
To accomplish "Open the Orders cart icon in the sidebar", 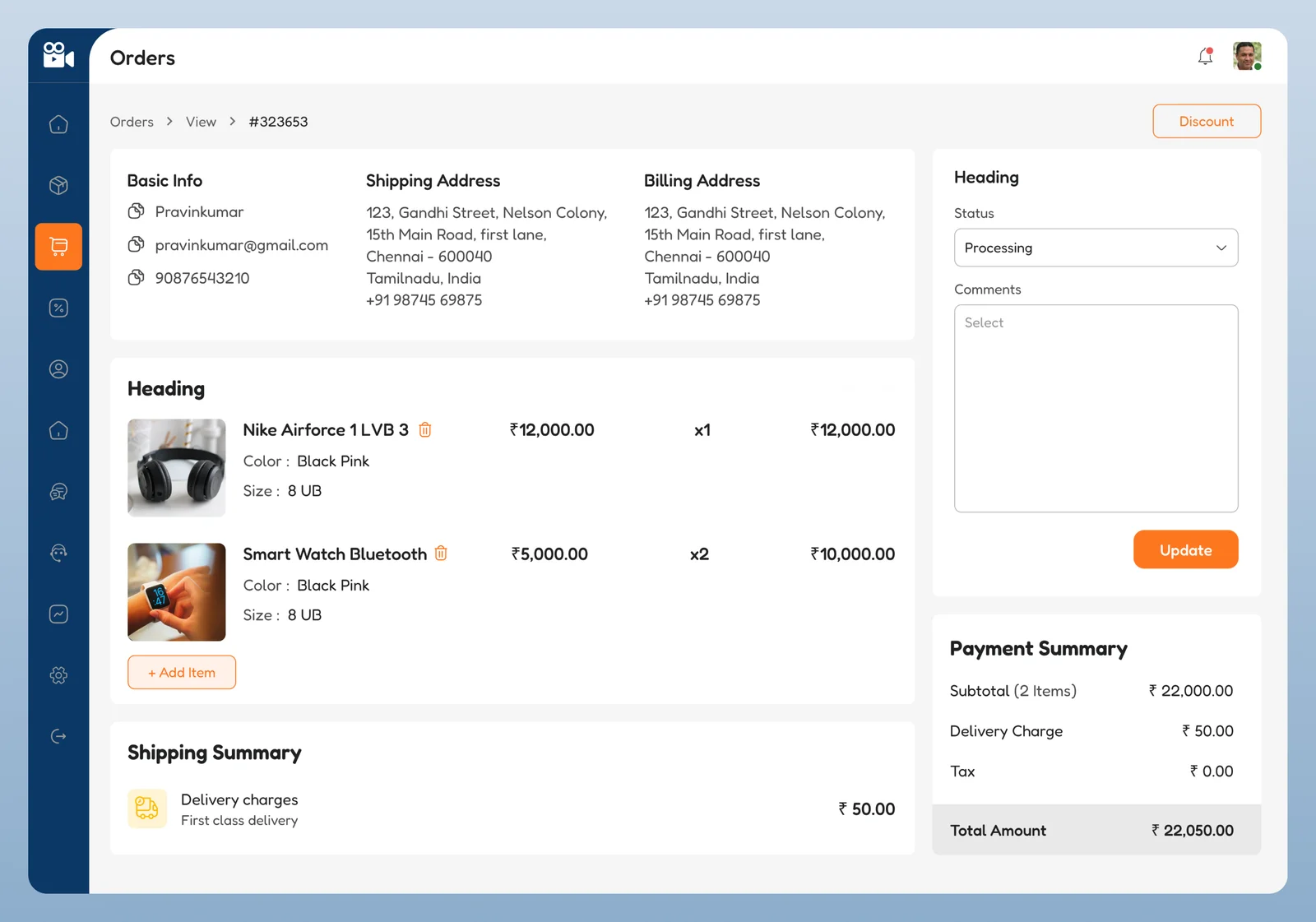I will coord(58,246).
